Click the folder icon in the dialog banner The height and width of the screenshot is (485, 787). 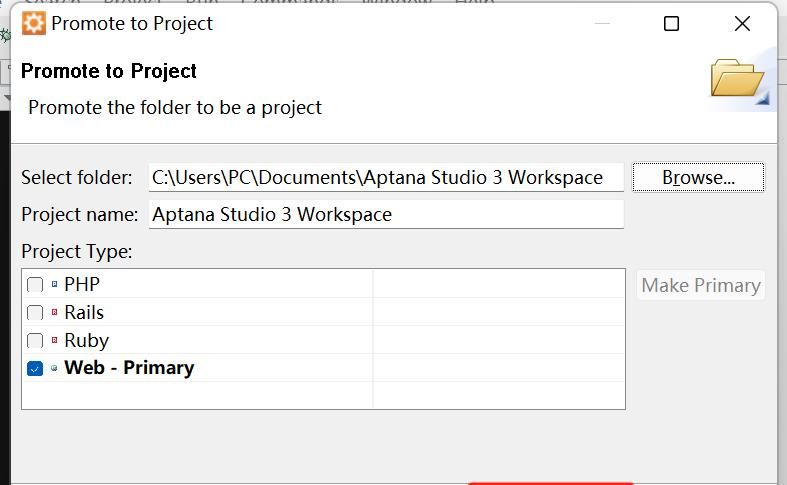click(x=737, y=78)
